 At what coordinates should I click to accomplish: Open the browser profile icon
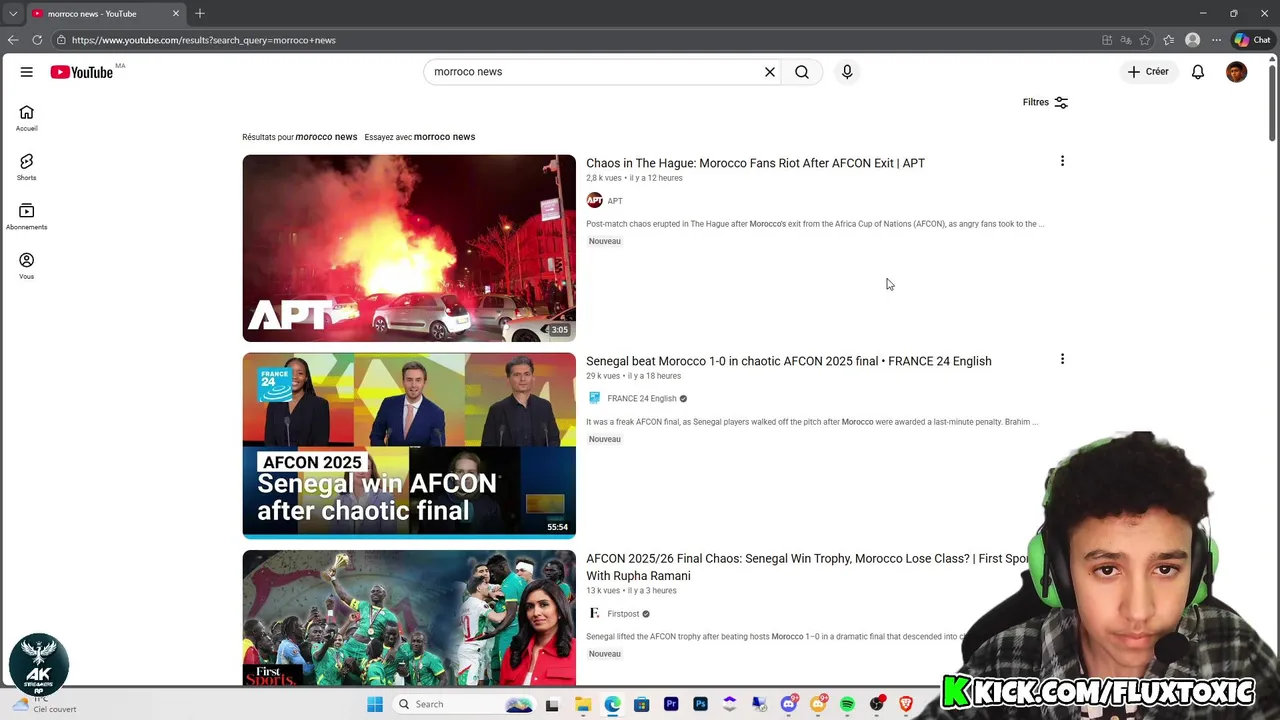pos(1192,40)
